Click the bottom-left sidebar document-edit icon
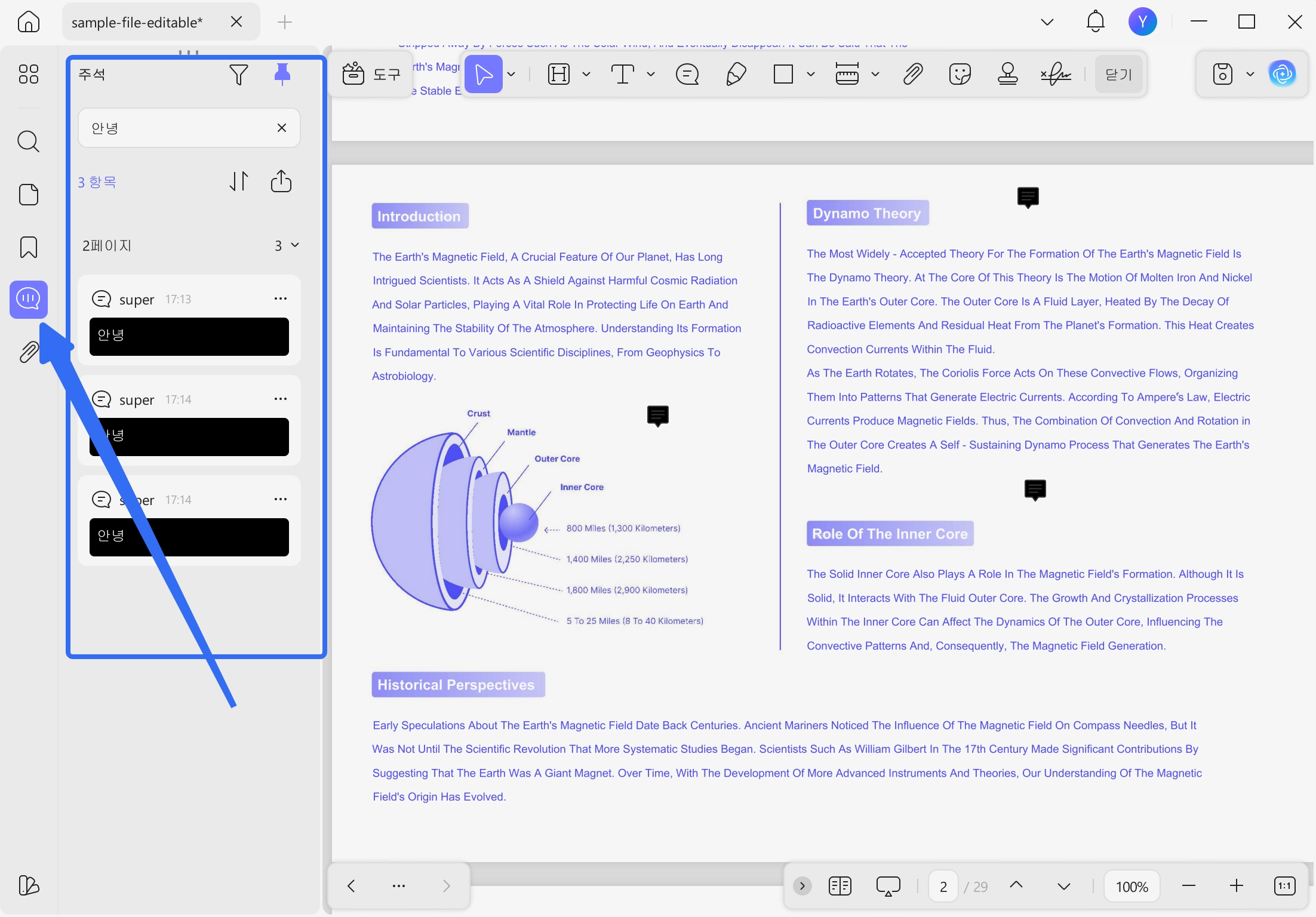This screenshot has height=917, width=1316. point(29,885)
